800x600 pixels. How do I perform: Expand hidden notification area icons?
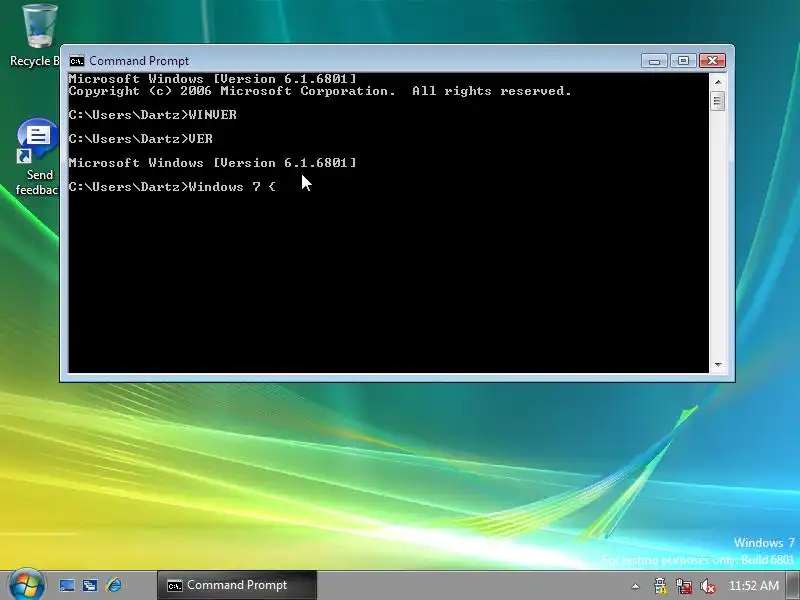click(635, 586)
